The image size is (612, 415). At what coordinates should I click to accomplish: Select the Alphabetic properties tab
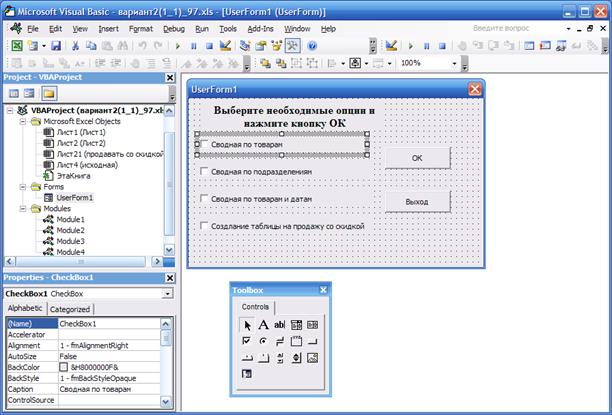(25, 308)
